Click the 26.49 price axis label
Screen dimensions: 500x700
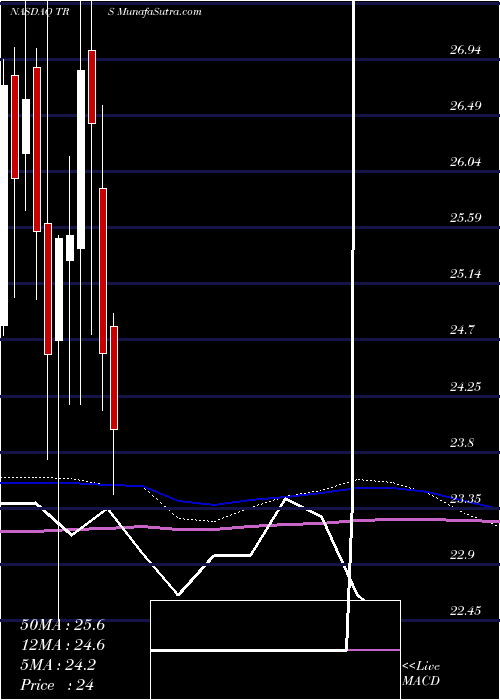466,106
